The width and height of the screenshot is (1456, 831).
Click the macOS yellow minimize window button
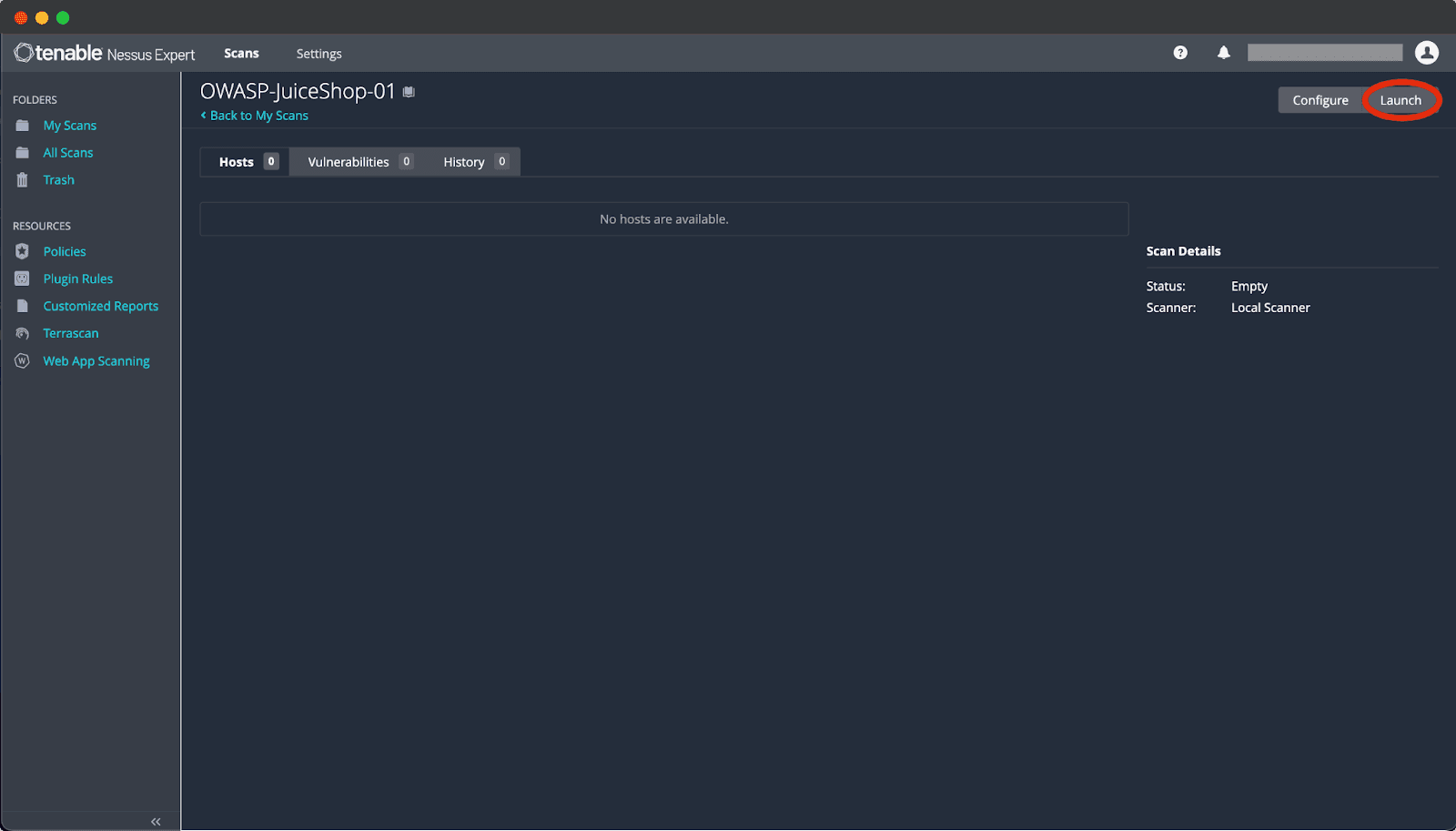click(x=42, y=17)
